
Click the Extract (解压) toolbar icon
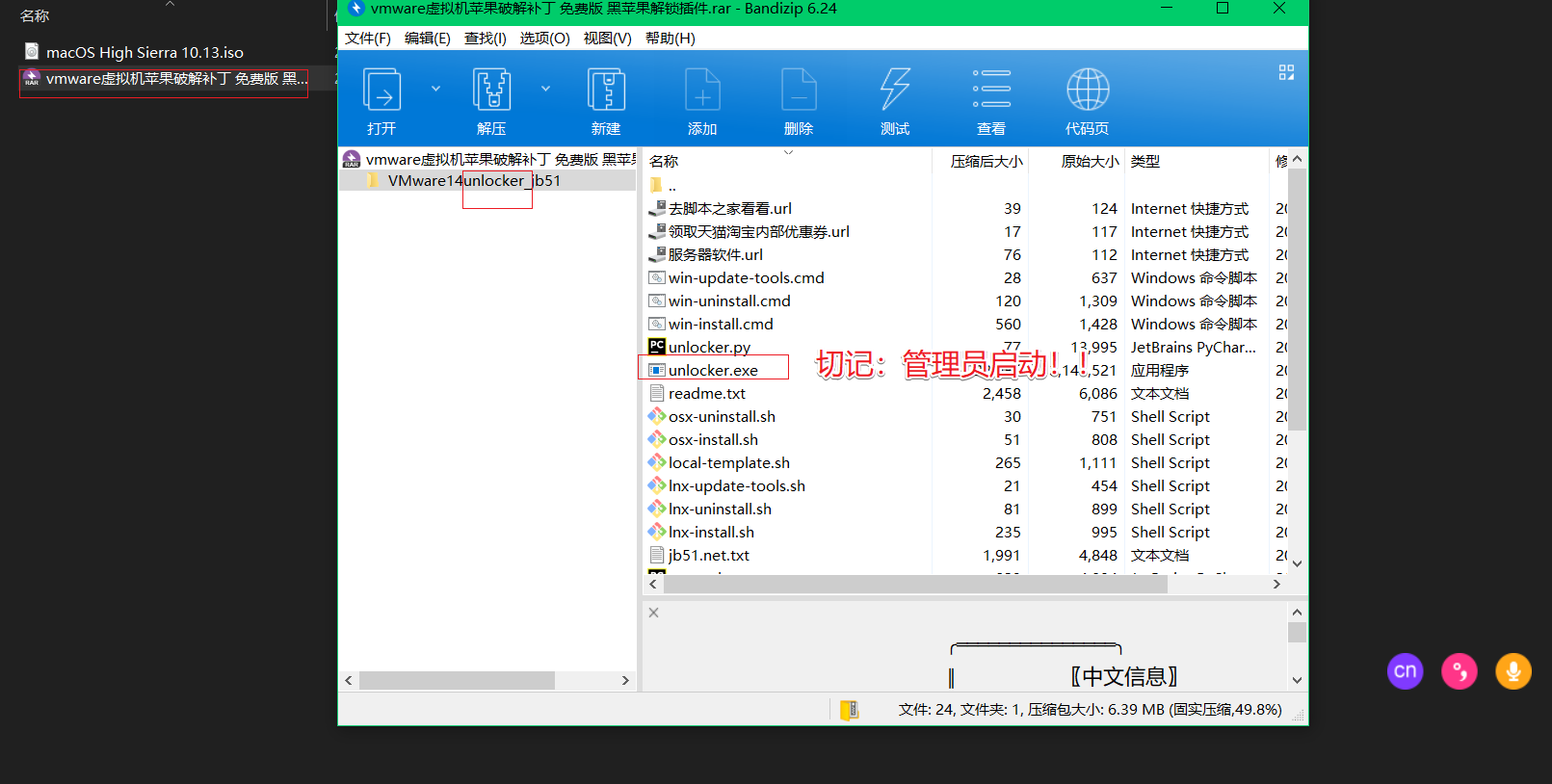click(x=491, y=91)
